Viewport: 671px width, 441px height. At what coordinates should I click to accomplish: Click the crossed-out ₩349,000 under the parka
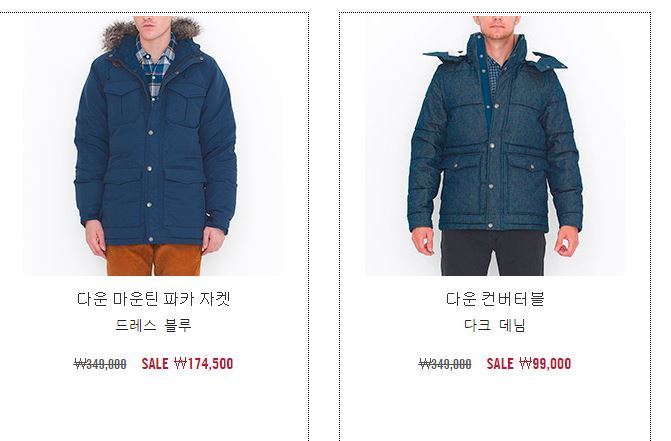pos(100,364)
